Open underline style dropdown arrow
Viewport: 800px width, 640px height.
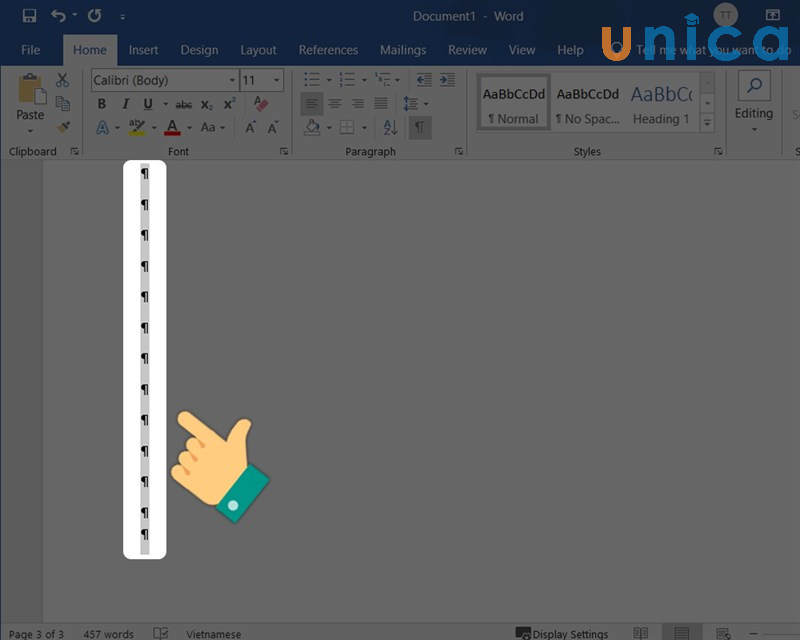click(x=165, y=104)
